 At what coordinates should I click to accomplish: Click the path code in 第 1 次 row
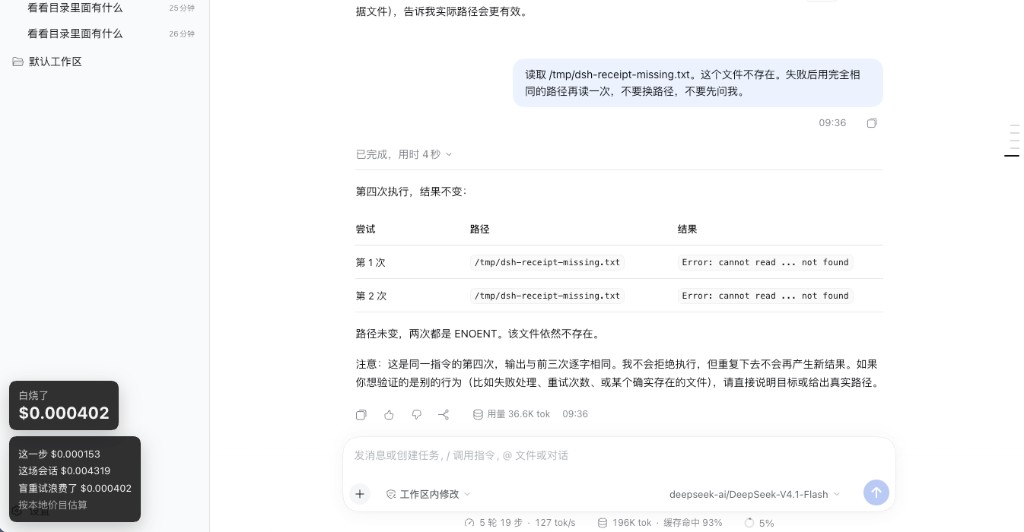coord(547,262)
